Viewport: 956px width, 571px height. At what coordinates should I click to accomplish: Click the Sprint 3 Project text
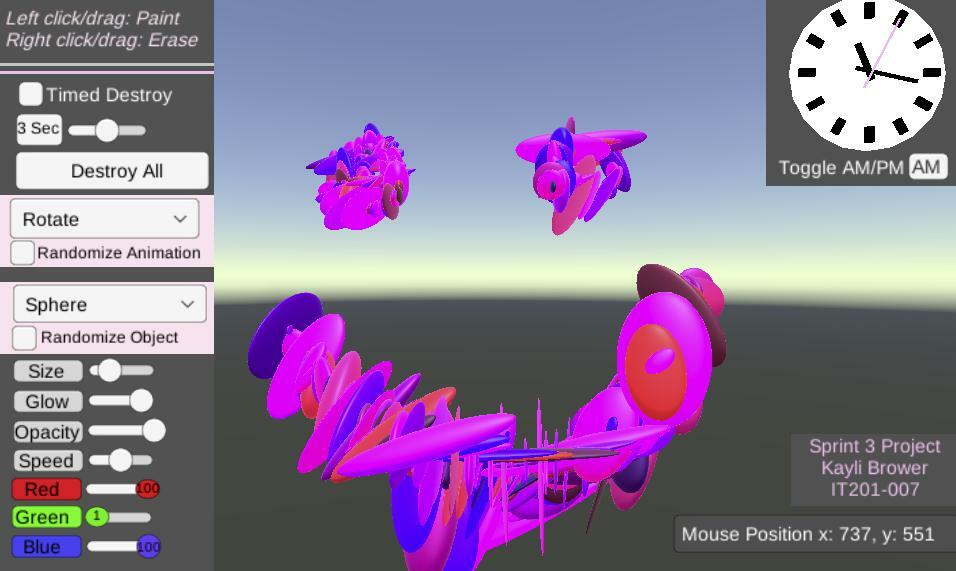pyautogui.click(x=874, y=446)
